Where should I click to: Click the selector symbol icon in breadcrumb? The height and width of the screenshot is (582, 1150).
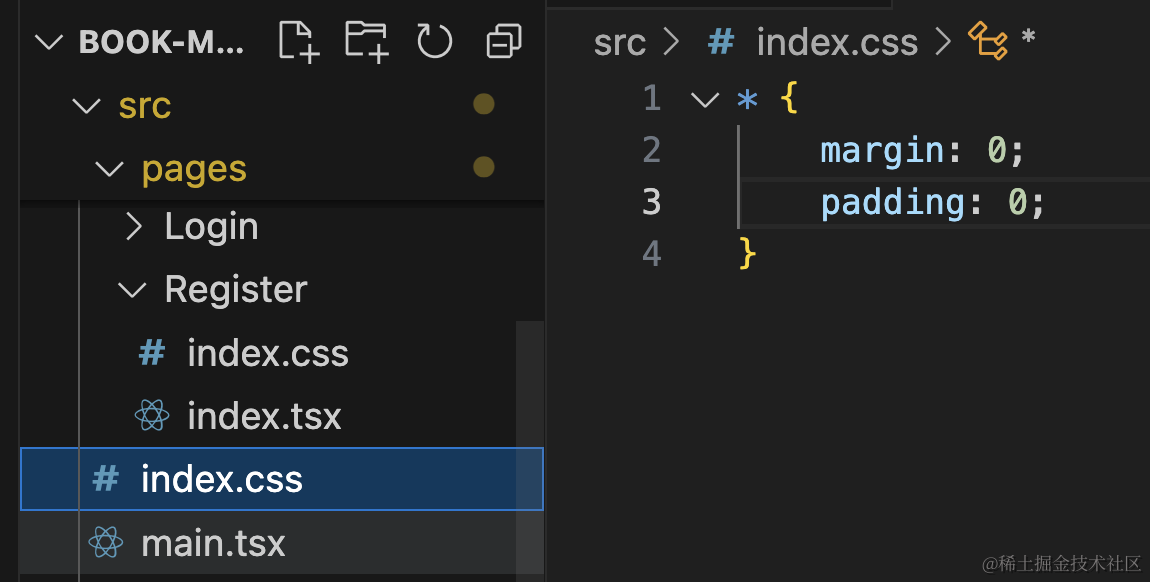click(x=987, y=42)
